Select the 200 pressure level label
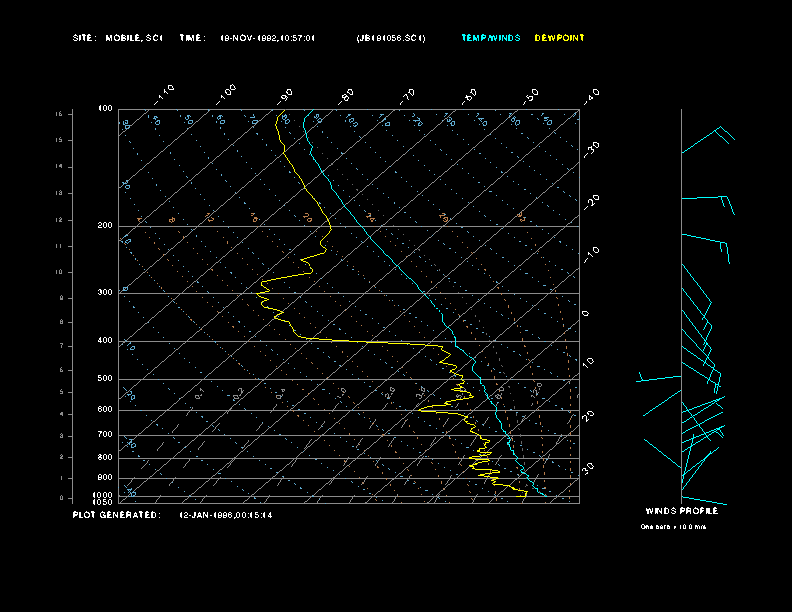Viewport: 792px width, 612px height. pos(104,226)
